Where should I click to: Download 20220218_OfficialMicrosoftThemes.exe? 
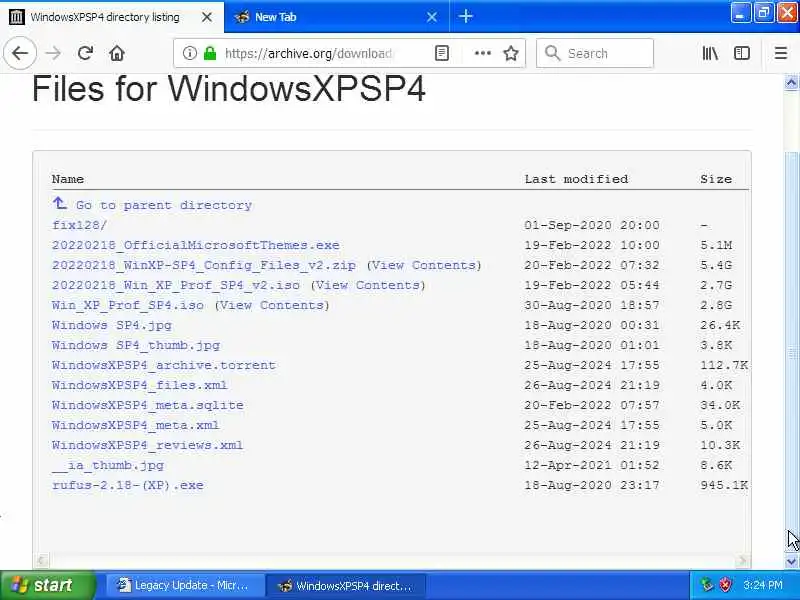[196, 245]
